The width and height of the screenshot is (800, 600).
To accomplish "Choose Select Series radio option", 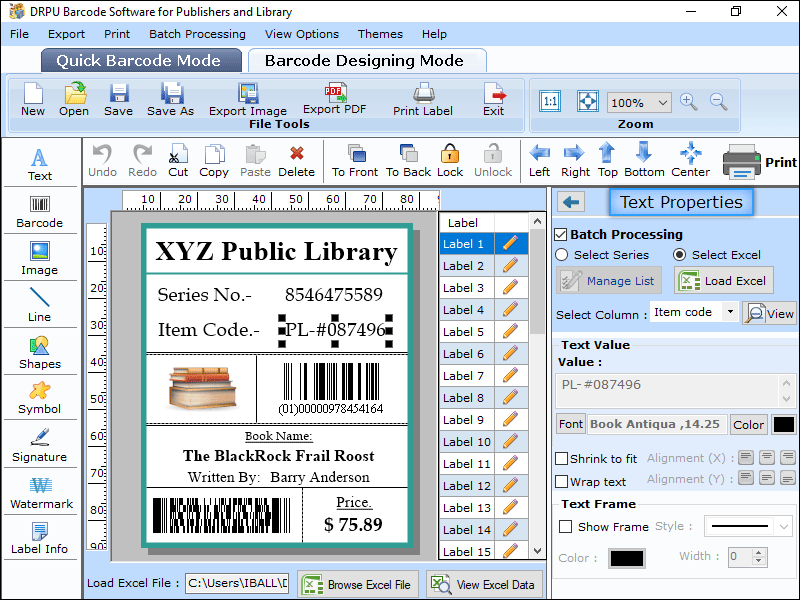I will point(562,255).
